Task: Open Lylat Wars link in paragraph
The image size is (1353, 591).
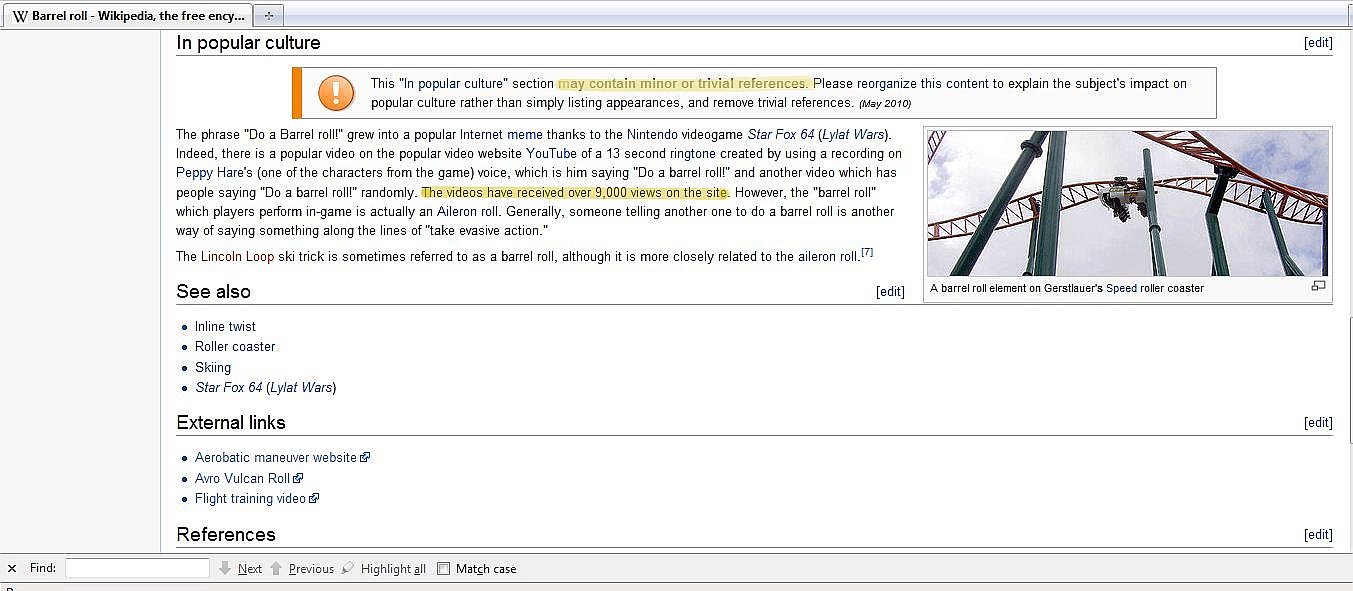Action: [853, 134]
